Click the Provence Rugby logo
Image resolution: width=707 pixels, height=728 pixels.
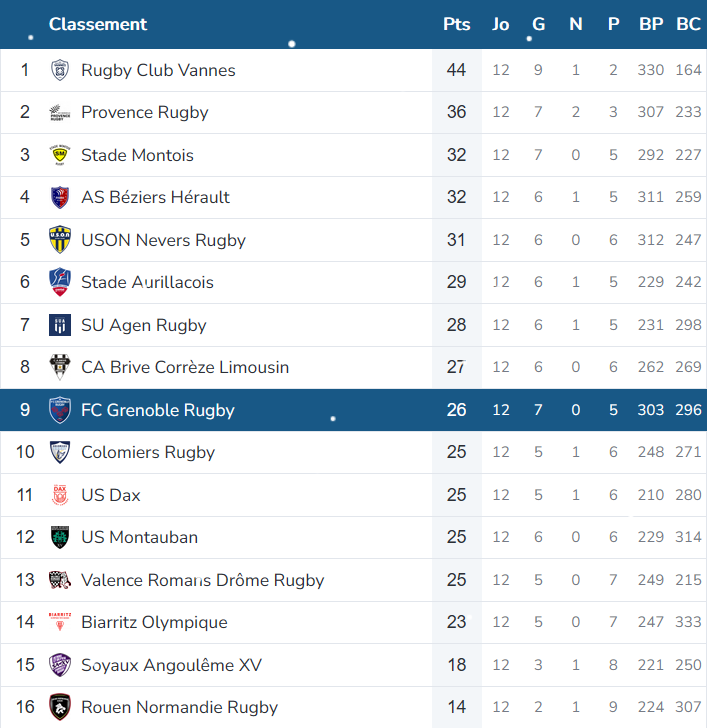(59, 112)
